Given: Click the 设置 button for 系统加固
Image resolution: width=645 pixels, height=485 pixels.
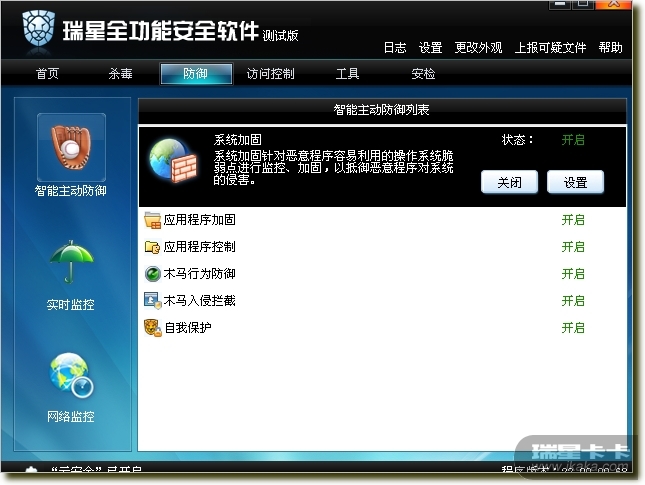Looking at the screenshot, I should coord(575,182).
